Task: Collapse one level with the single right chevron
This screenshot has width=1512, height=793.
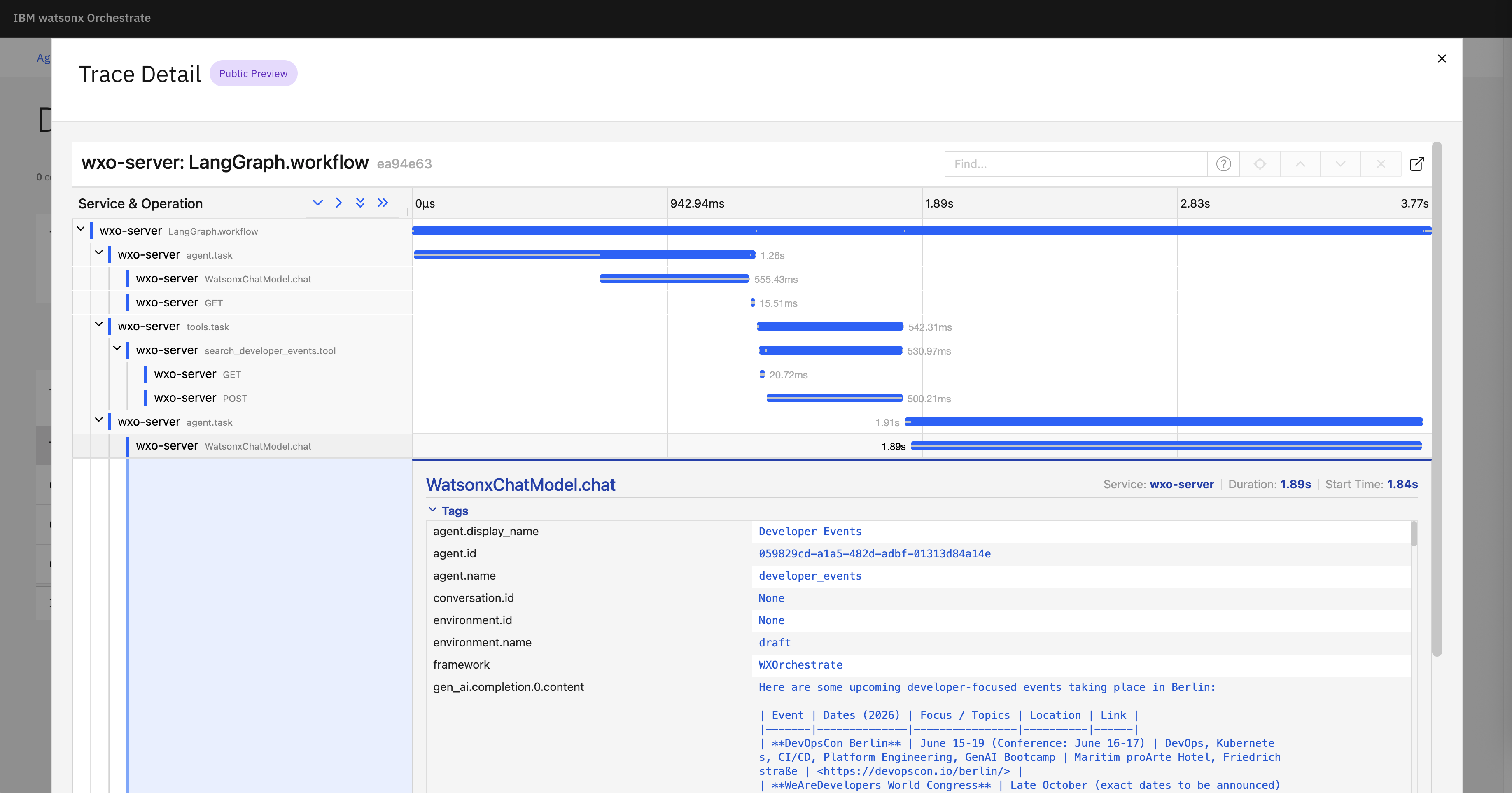Action: (338, 203)
